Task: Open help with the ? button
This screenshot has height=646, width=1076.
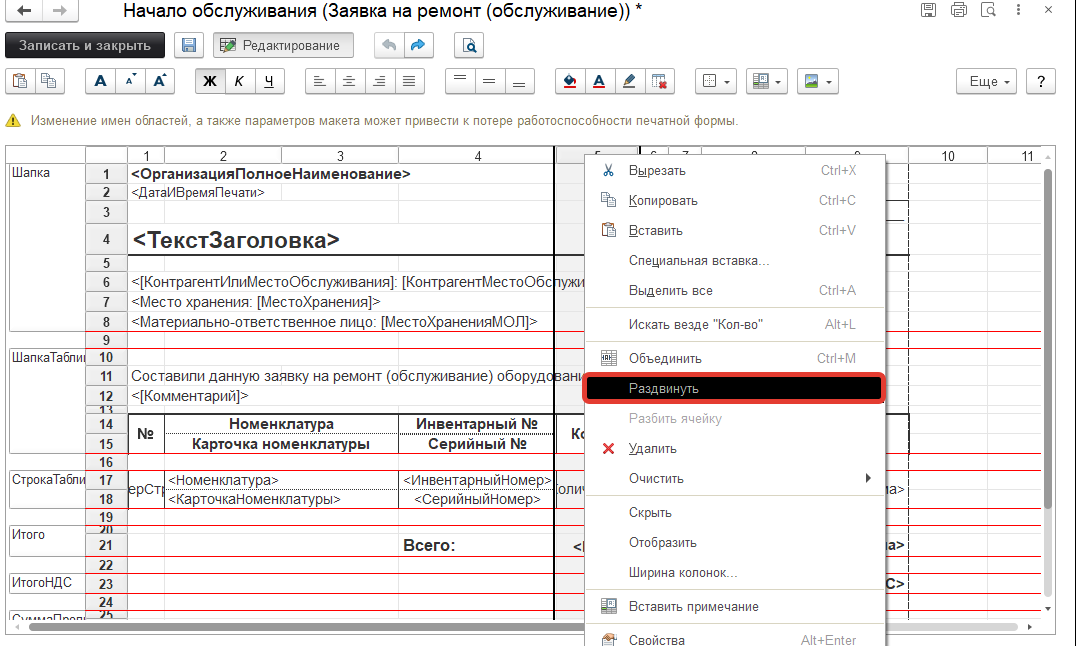Action: (x=1040, y=82)
